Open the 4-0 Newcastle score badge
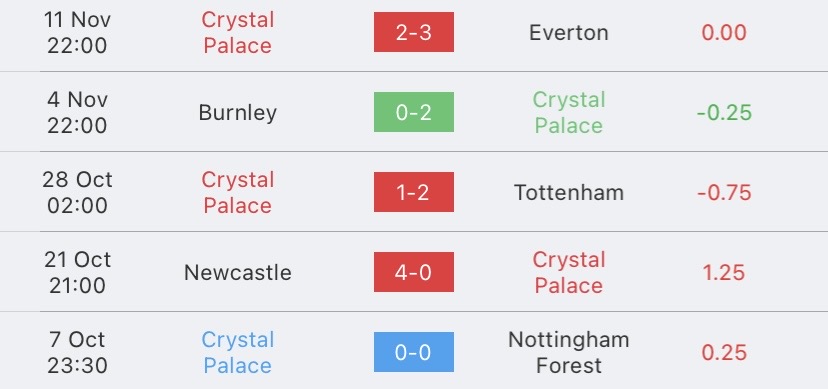 pyautogui.click(x=413, y=272)
